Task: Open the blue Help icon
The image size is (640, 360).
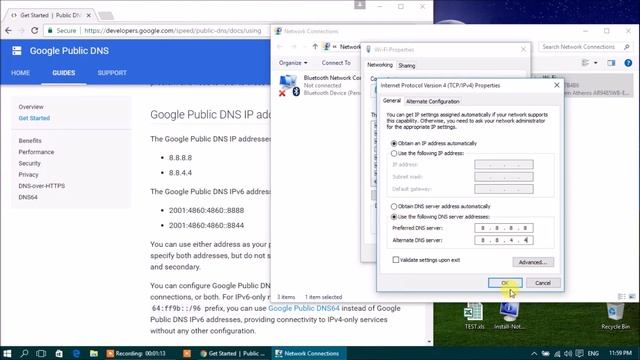Action: [628, 63]
